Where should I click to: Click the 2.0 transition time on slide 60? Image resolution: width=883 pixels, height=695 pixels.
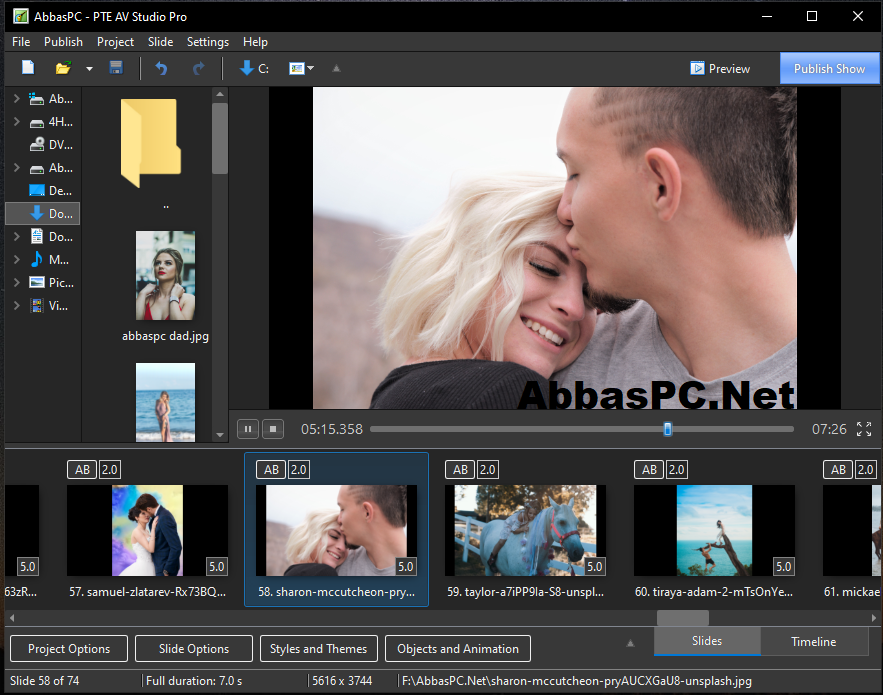676,470
